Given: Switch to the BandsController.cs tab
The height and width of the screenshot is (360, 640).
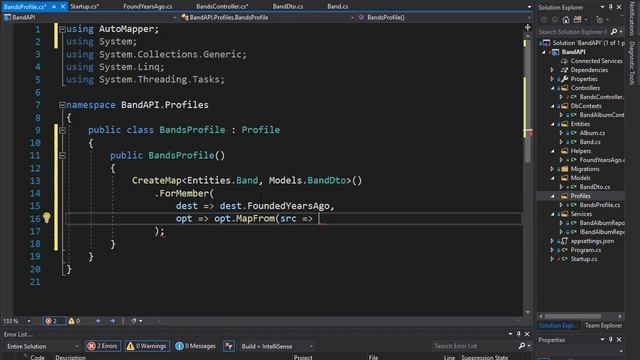Looking at the screenshot, I should coord(222,7).
